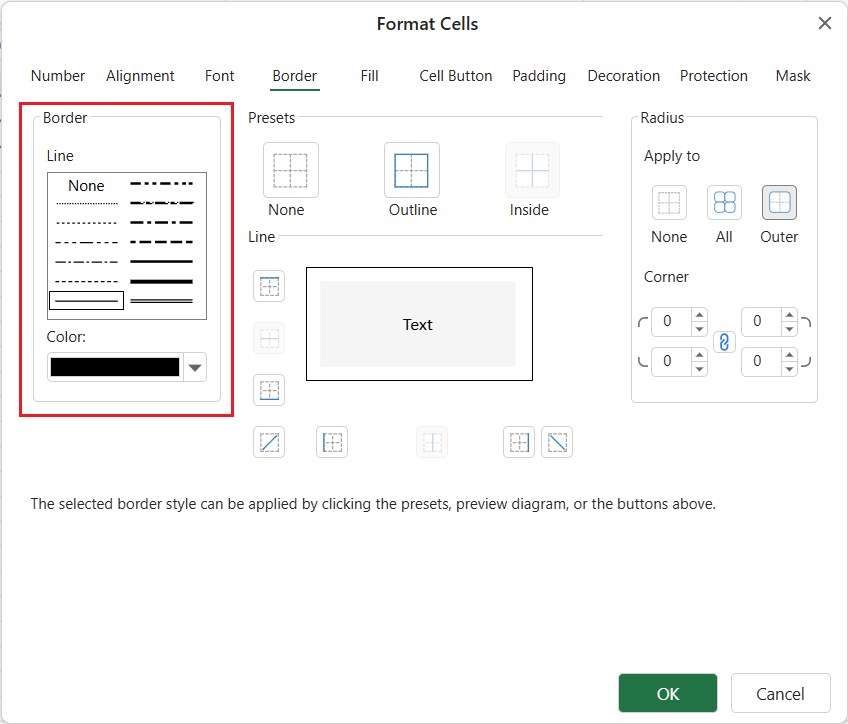Apply the None border preset
848x724 pixels.
click(290, 170)
